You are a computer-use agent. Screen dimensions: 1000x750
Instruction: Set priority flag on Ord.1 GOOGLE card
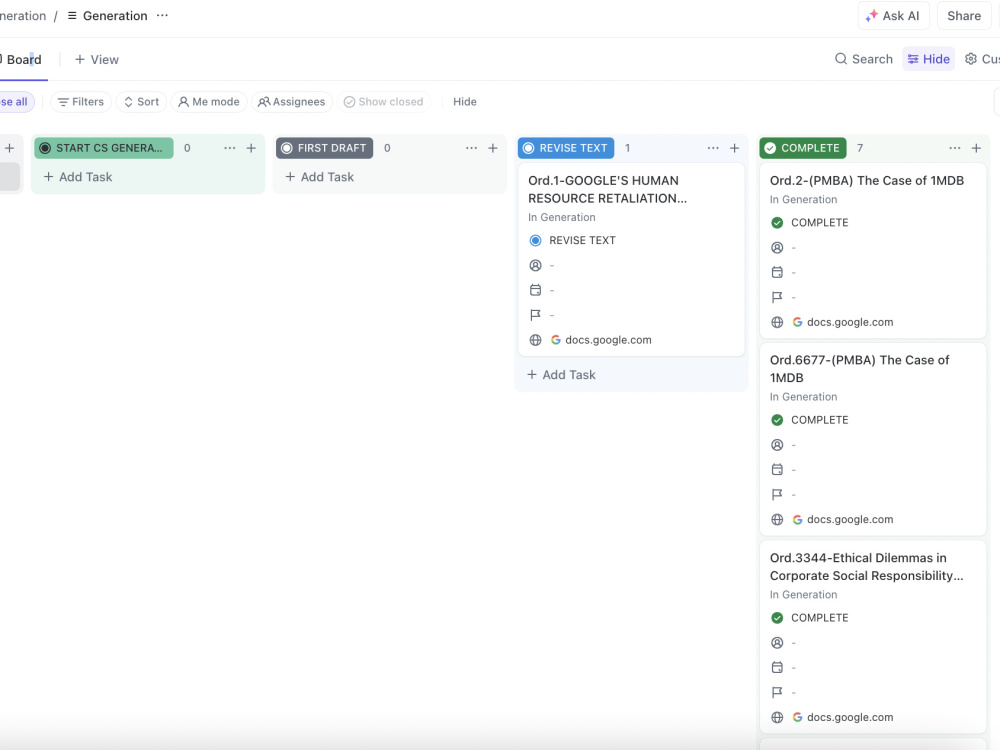click(536, 315)
